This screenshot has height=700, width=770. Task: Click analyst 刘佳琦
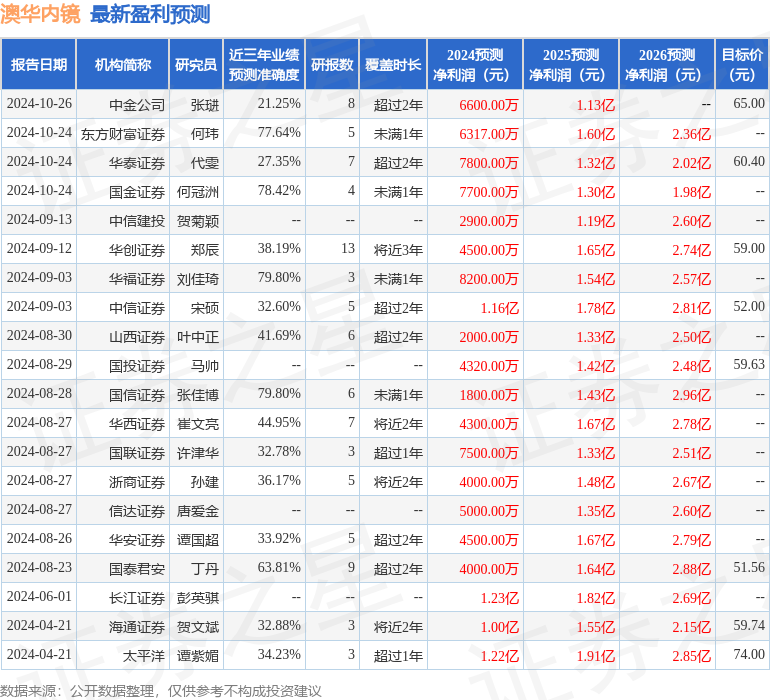pos(197,279)
